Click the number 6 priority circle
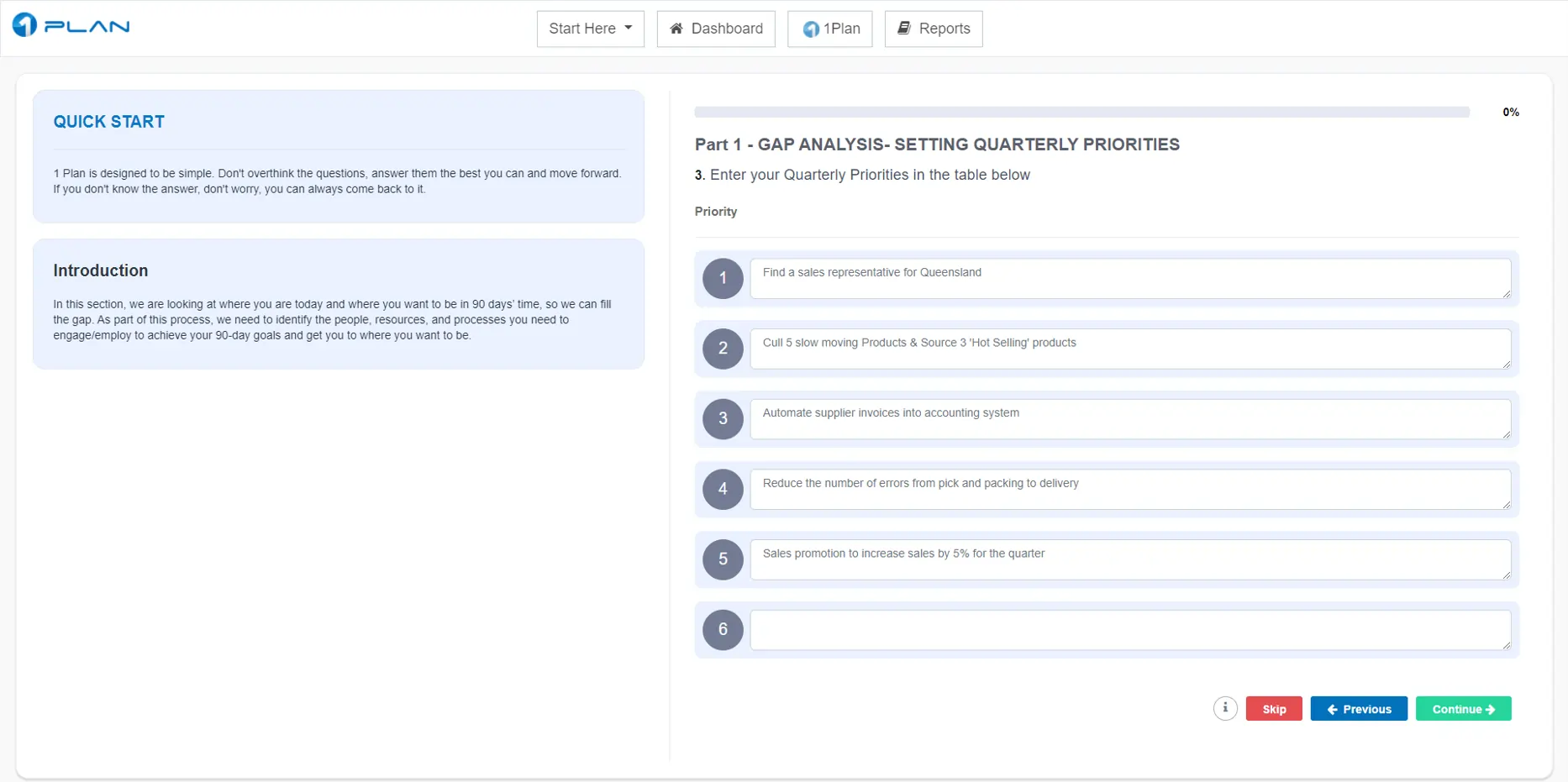 [723, 630]
